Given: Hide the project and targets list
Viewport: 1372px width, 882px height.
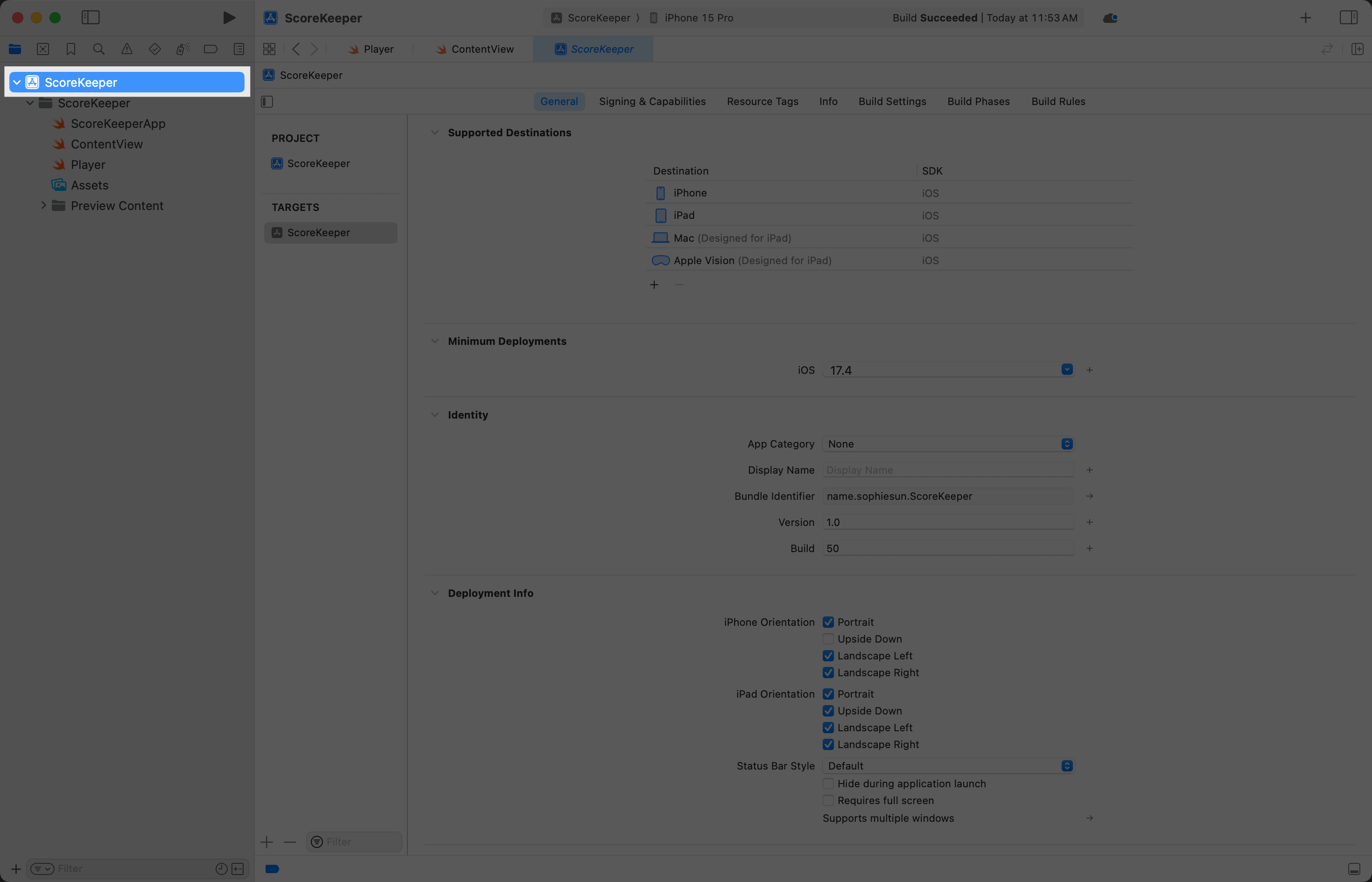Looking at the screenshot, I should [x=267, y=102].
